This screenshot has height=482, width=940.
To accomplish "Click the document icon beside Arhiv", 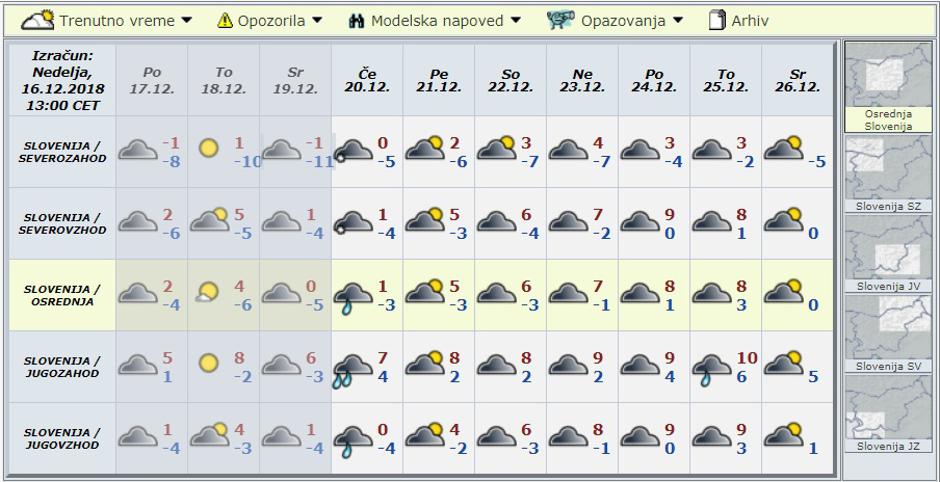I will (716, 20).
